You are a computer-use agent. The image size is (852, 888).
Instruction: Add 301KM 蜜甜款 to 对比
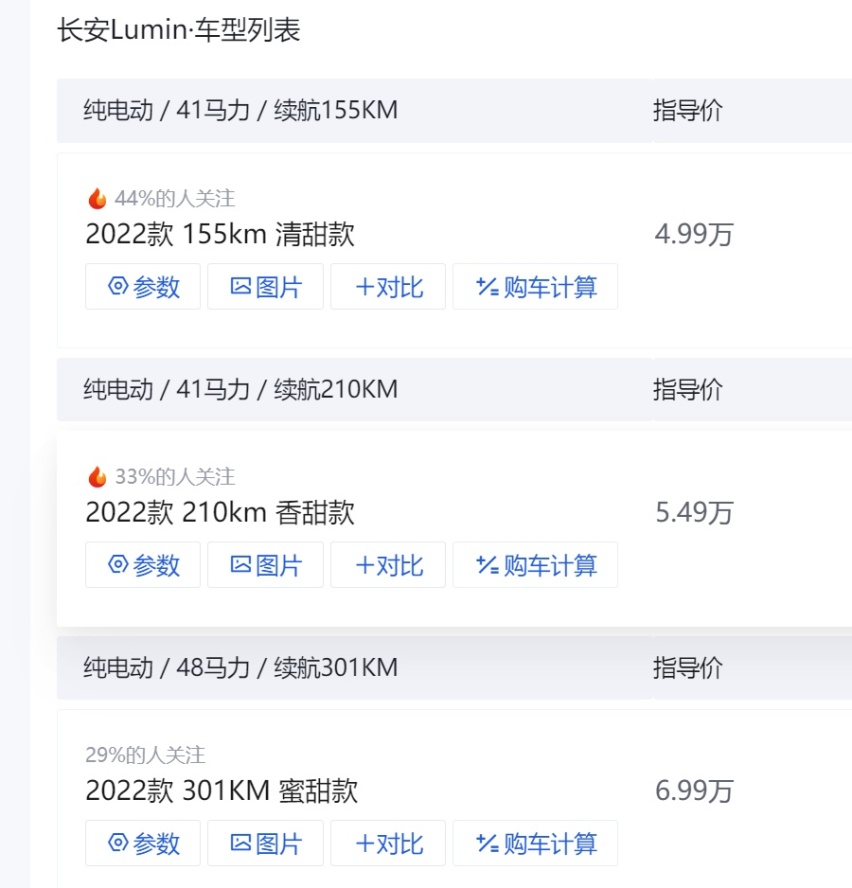[388, 843]
